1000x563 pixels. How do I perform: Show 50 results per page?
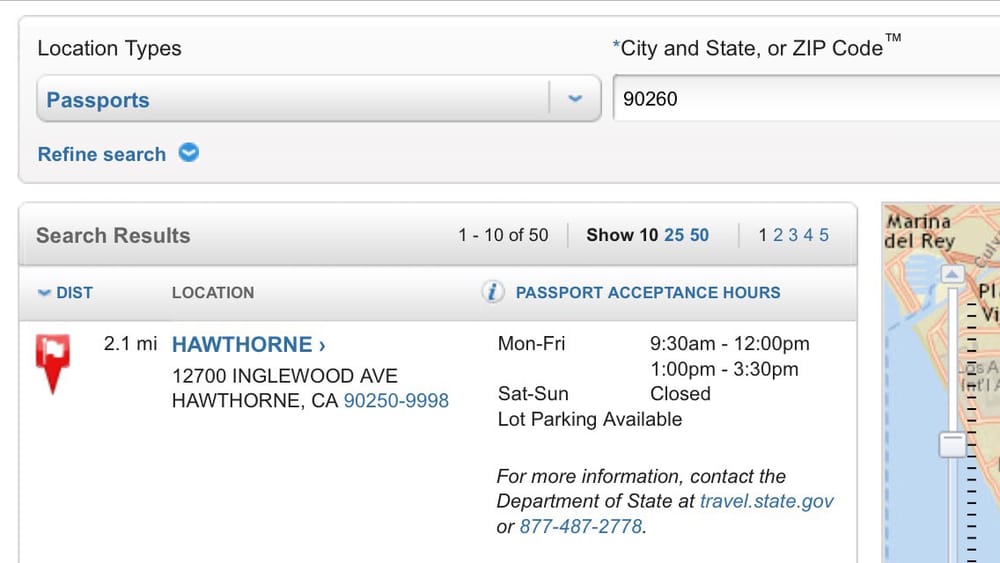tap(699, 235)
